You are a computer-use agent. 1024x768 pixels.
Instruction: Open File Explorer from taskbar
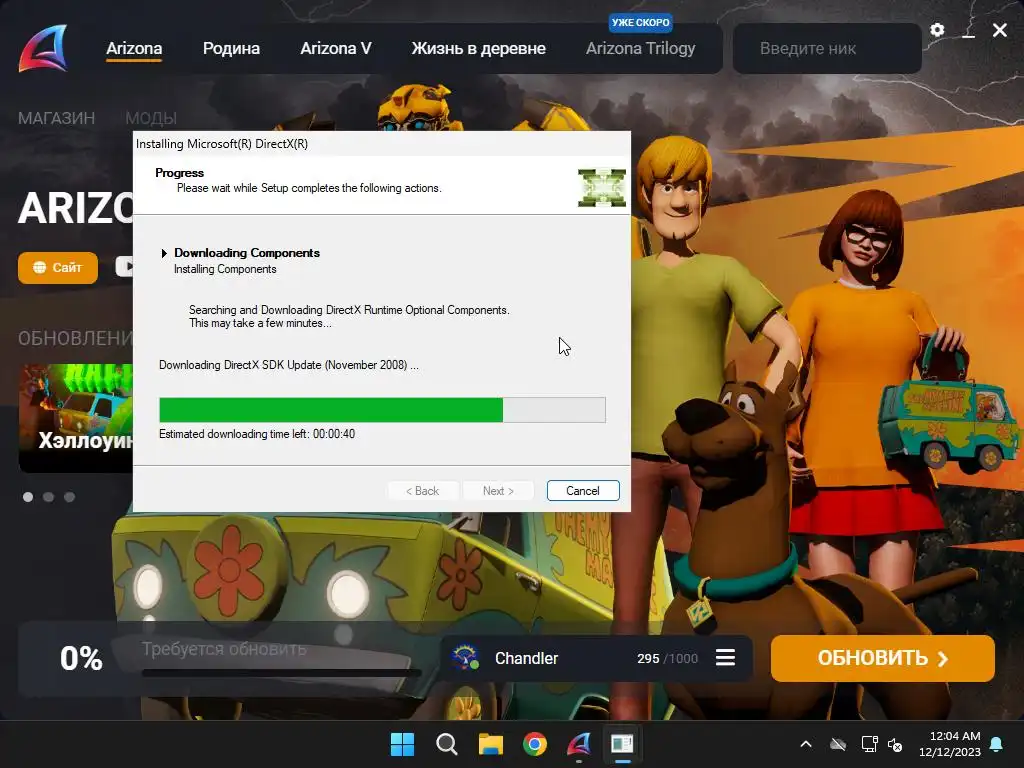click(x=490, y=744)
